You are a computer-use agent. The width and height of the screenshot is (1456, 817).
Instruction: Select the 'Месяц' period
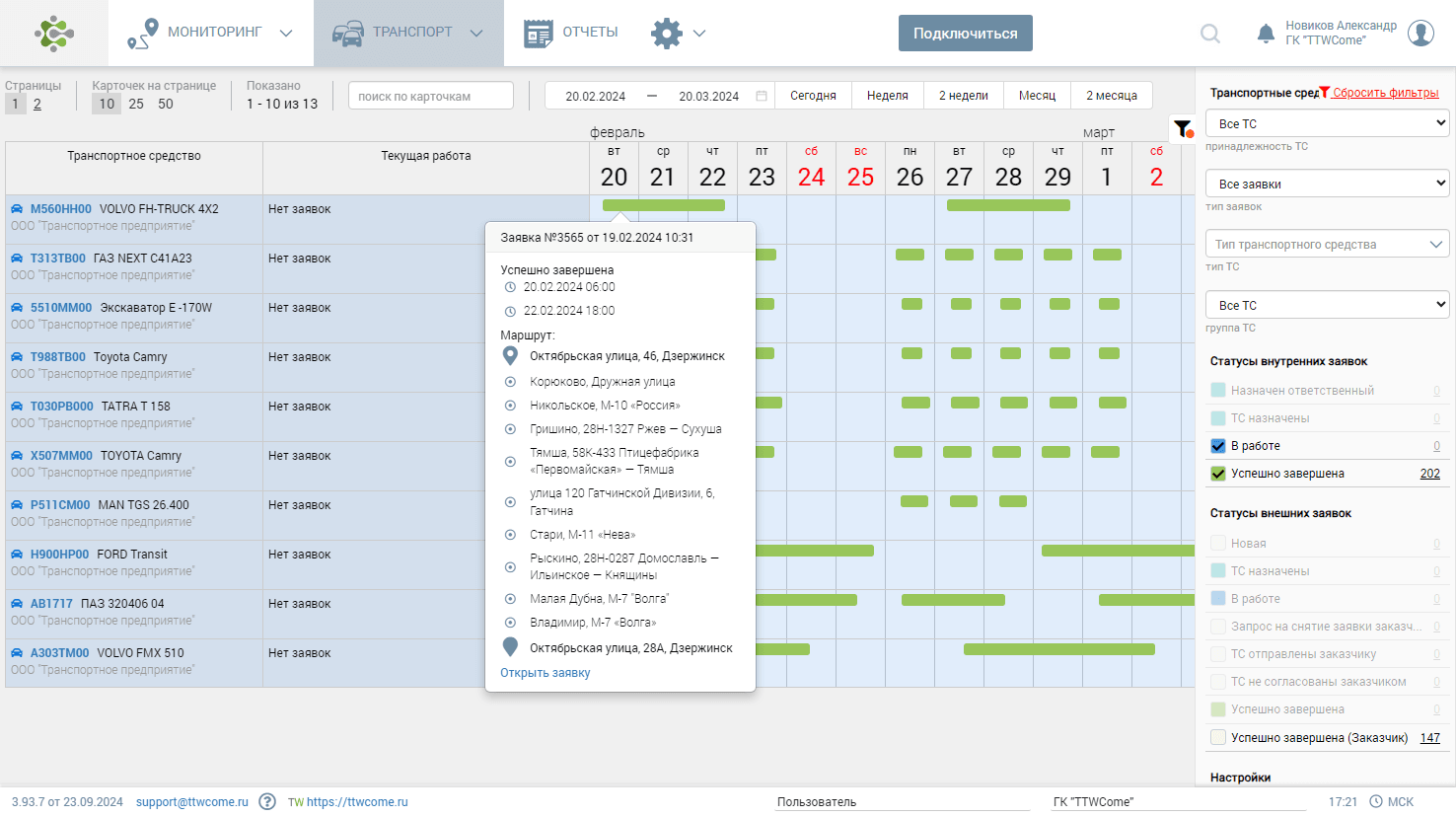click(x=1037, y=96)
